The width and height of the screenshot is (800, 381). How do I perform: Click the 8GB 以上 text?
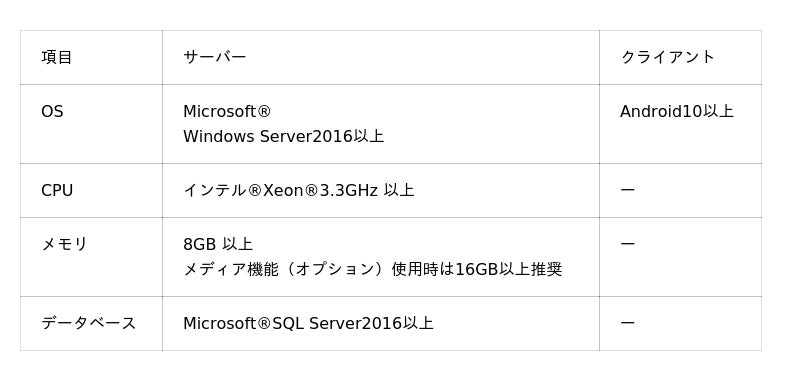point(218,244)
